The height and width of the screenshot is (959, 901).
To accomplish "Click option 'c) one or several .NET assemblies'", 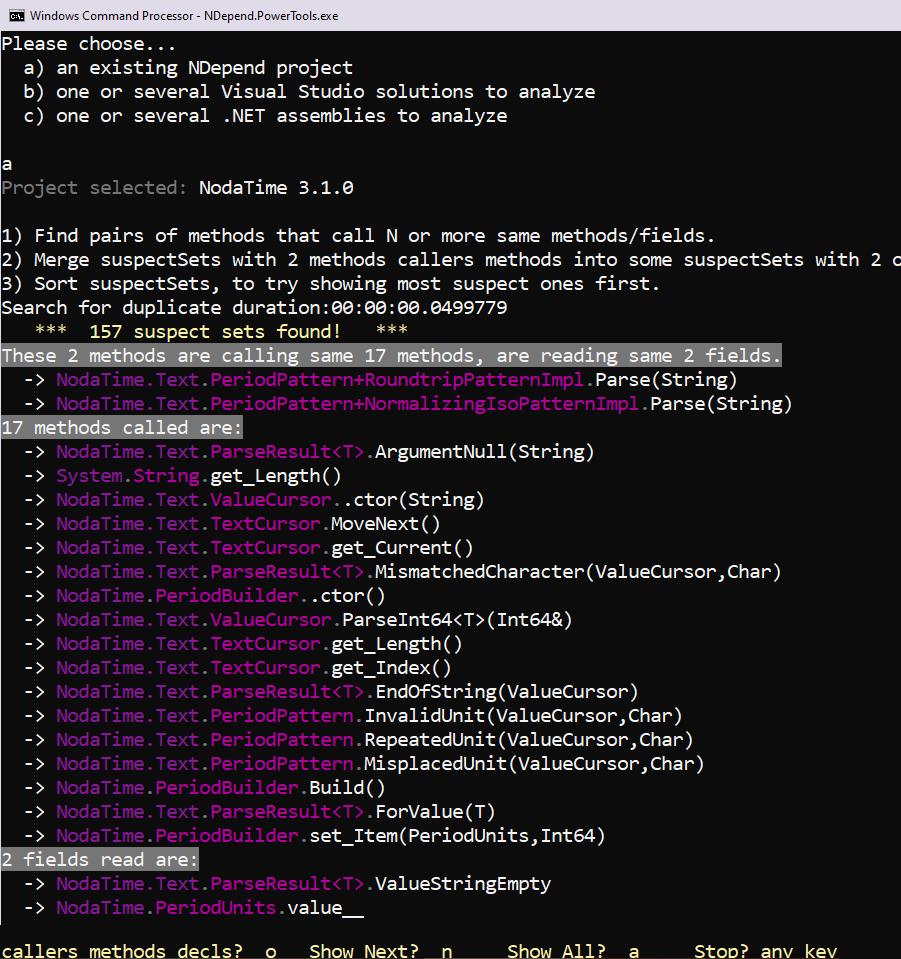I will click(265, 116).
